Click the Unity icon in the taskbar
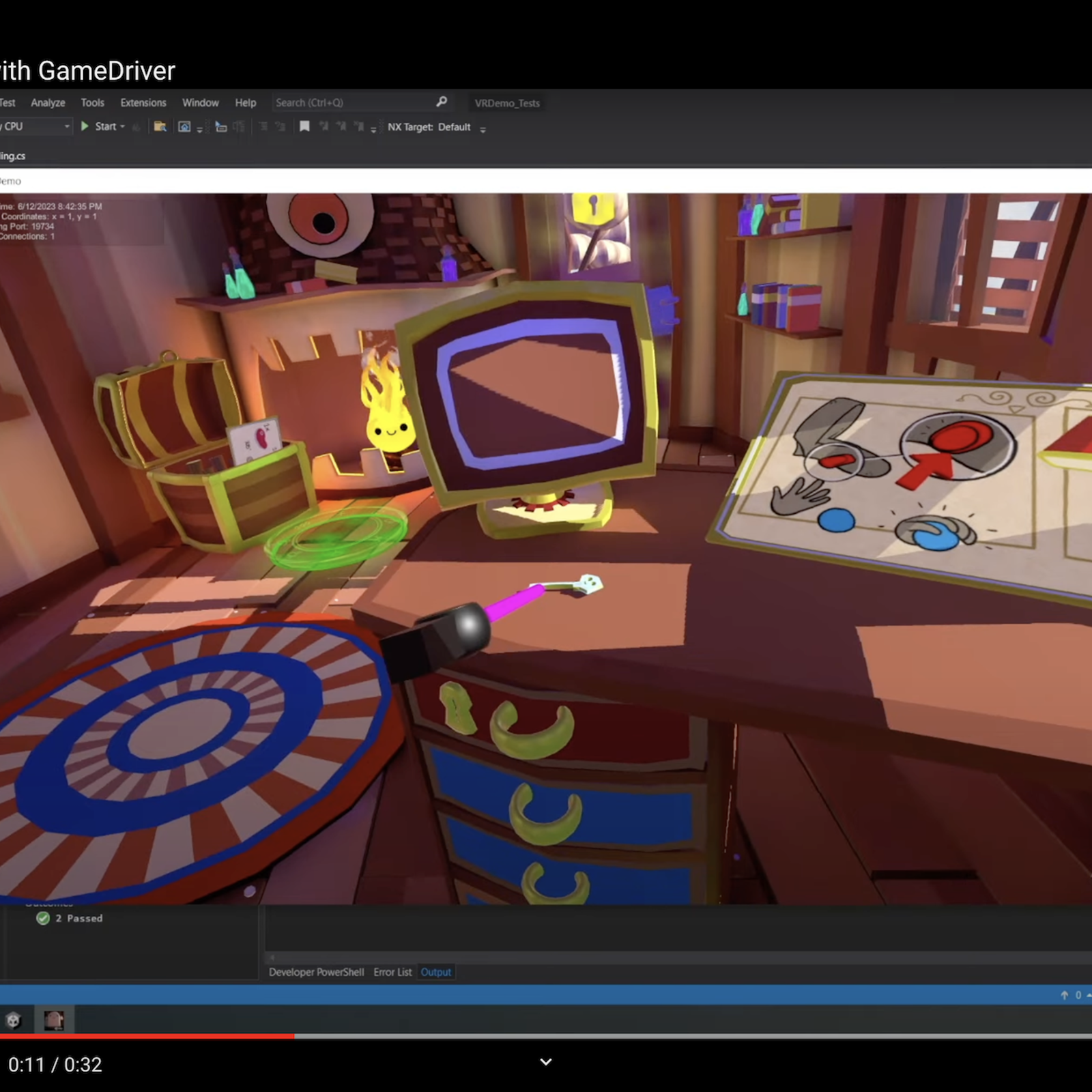The height and width of the screenshot is (1092, 1092). click(x=13, y=1020)
